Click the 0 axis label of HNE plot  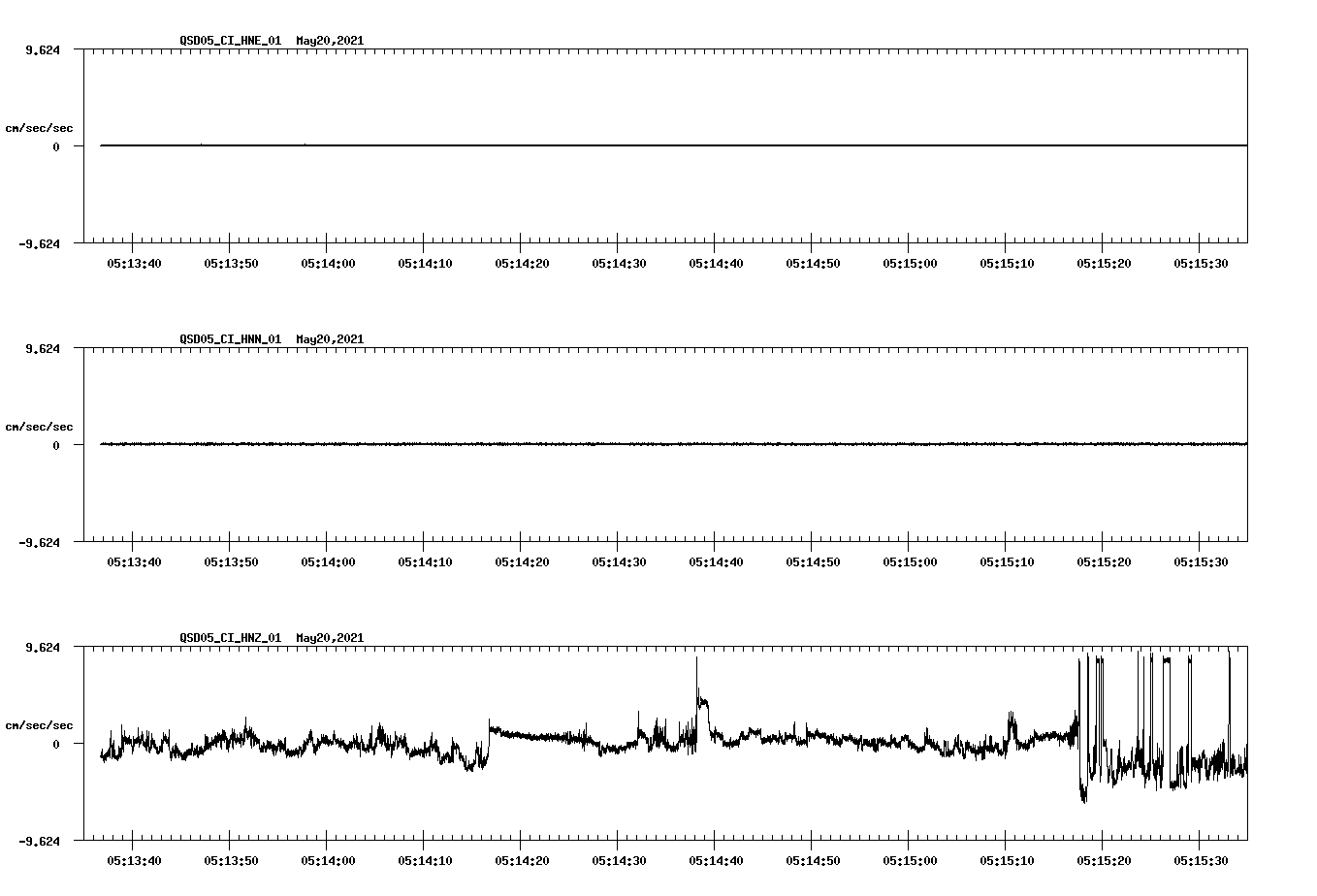click(56, 146)
